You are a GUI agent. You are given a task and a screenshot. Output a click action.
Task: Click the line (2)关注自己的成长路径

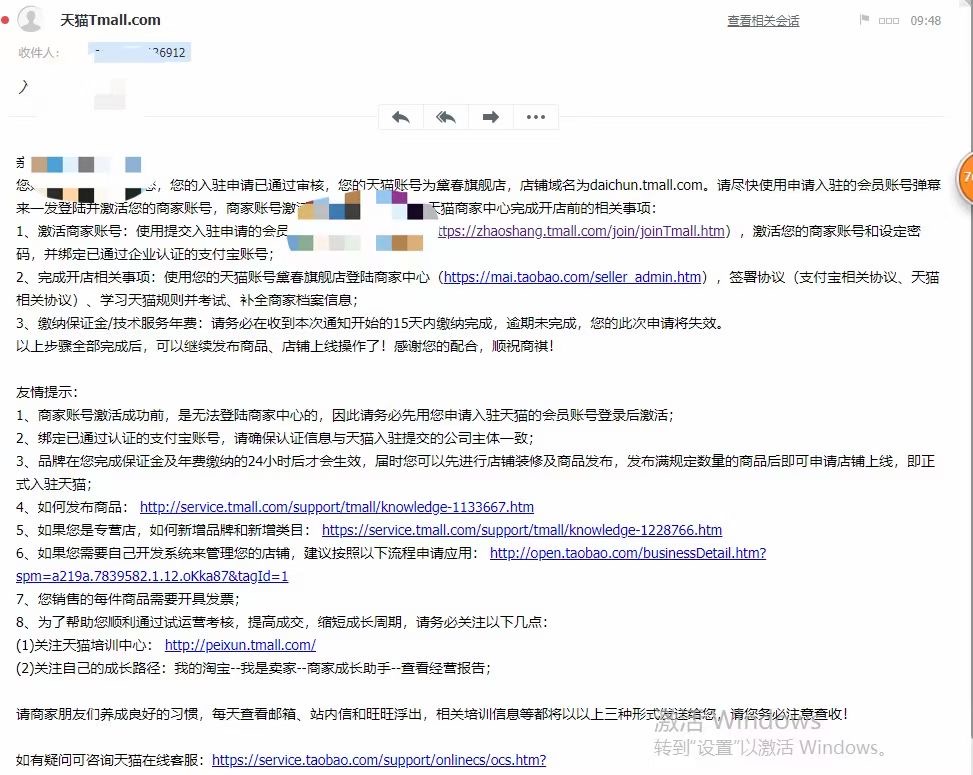254,668
